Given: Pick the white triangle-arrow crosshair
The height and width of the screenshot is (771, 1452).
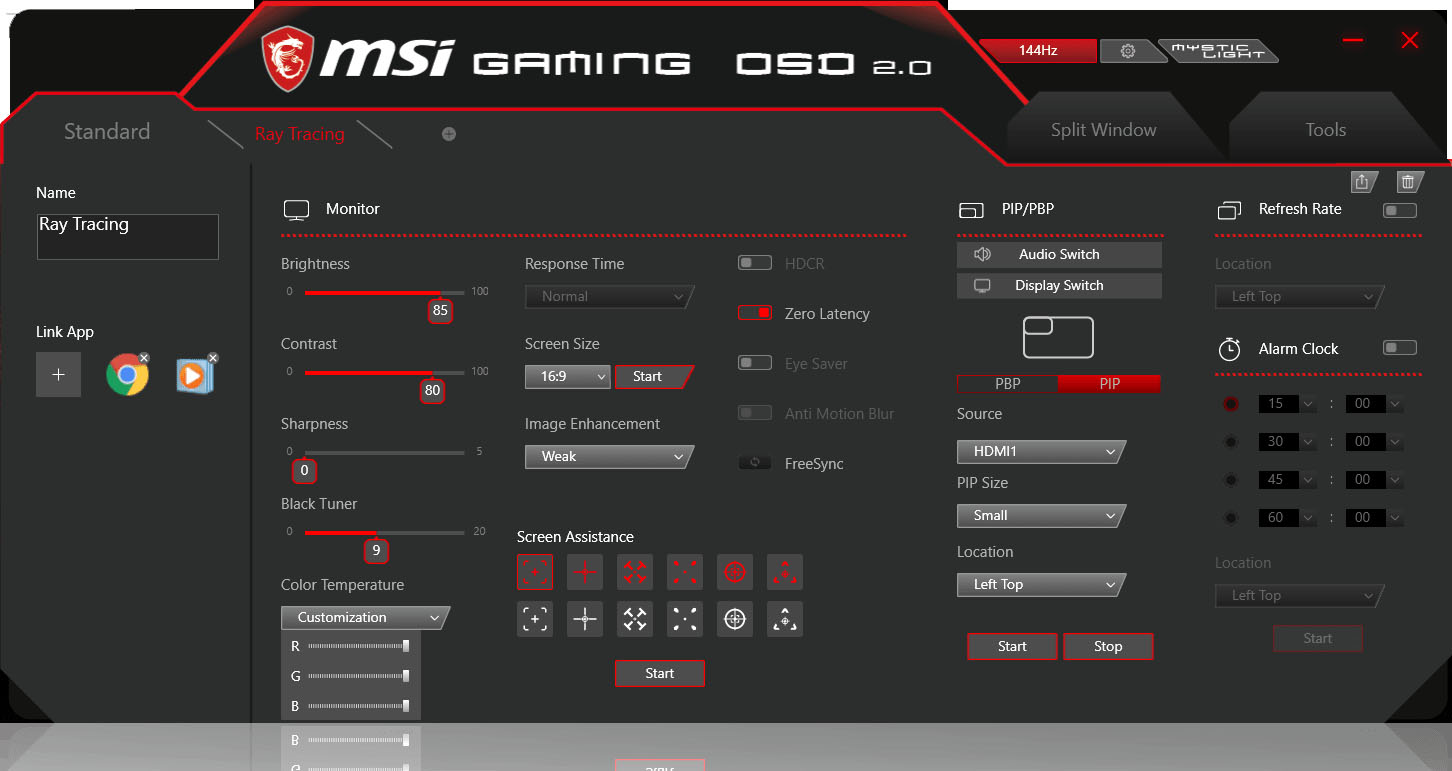Looking at the screenshot, I should point(785,619).
